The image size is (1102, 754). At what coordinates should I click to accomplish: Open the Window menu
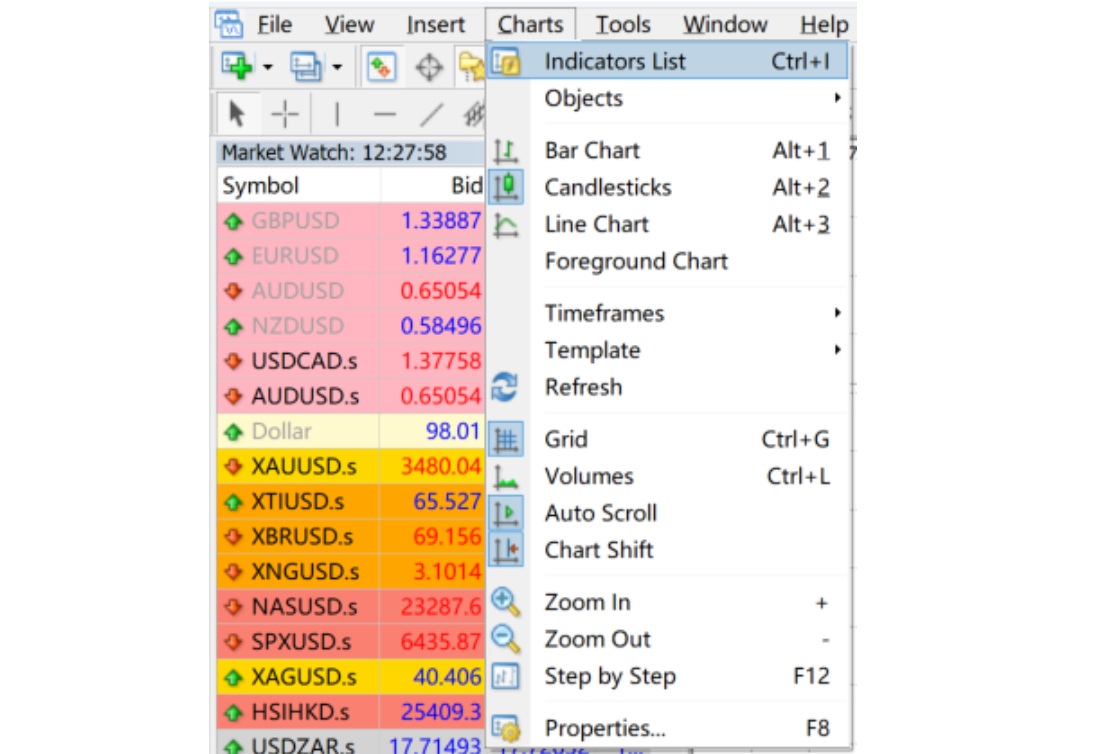tap(725, 25)
